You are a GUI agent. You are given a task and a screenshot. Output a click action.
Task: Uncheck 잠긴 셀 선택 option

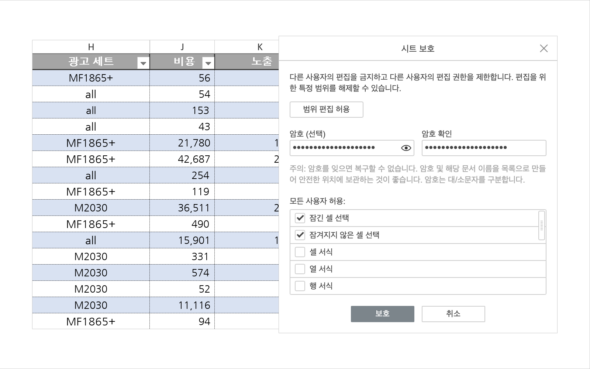pyautogui.click(x=300, y=218)
